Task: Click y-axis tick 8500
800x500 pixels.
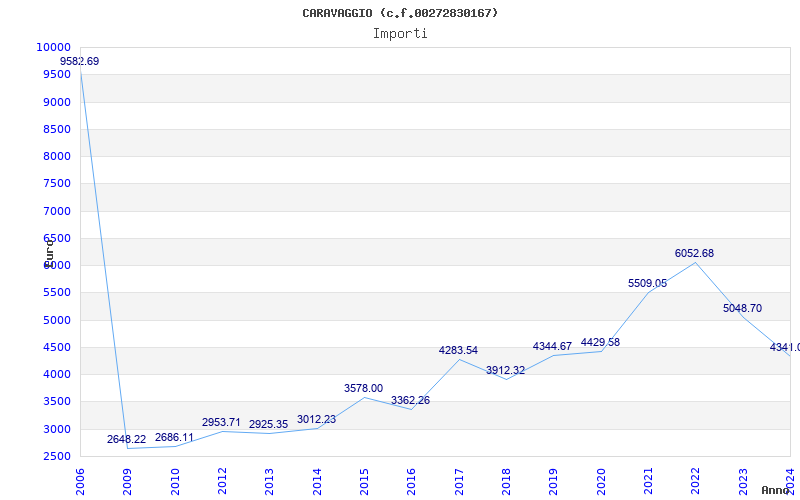Action: pyautogui.click(x=57, y=129)
